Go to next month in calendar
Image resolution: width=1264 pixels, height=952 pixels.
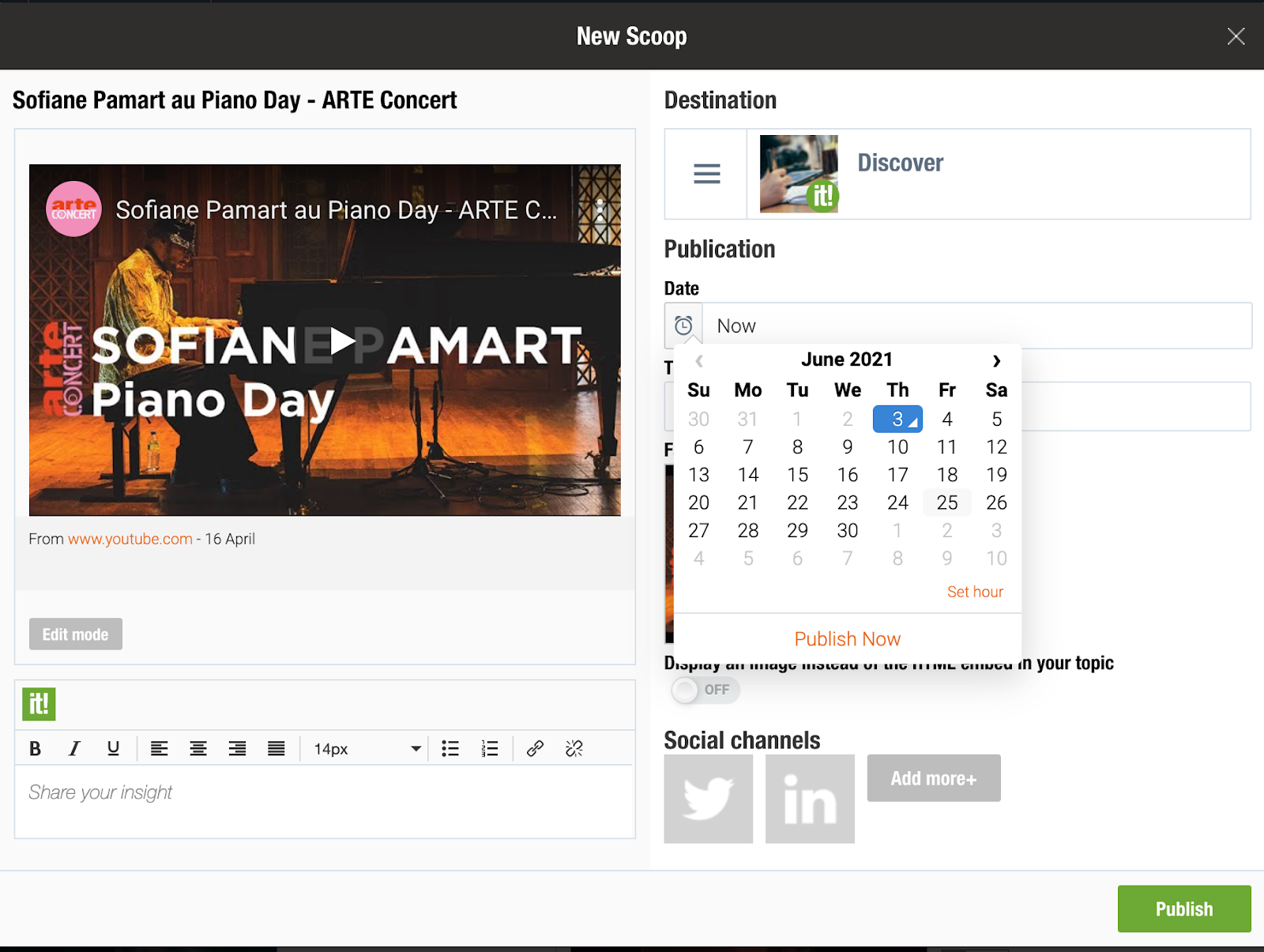pyautogui.click(x=996, y=361)
